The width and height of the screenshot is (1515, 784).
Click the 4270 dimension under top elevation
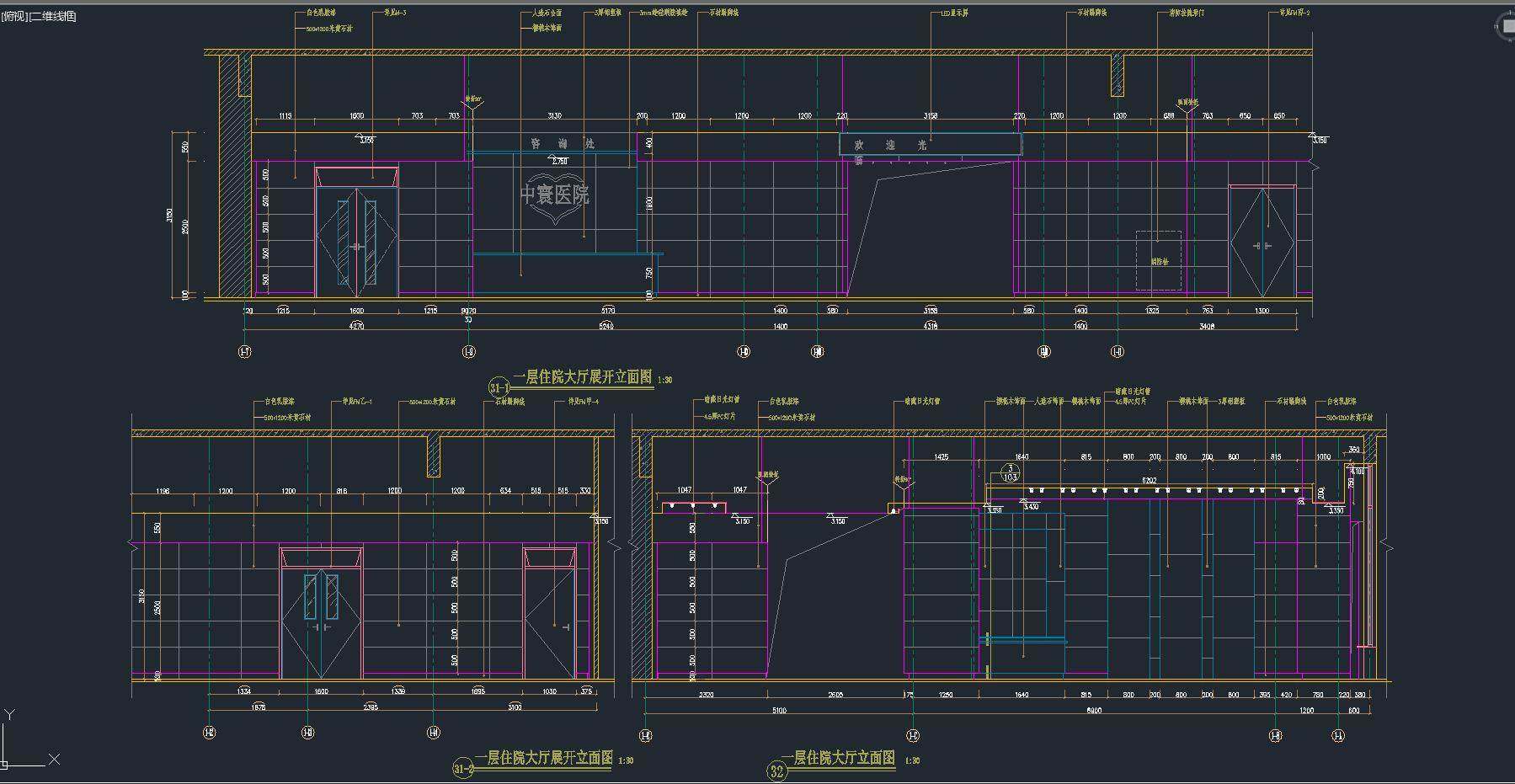356,326
